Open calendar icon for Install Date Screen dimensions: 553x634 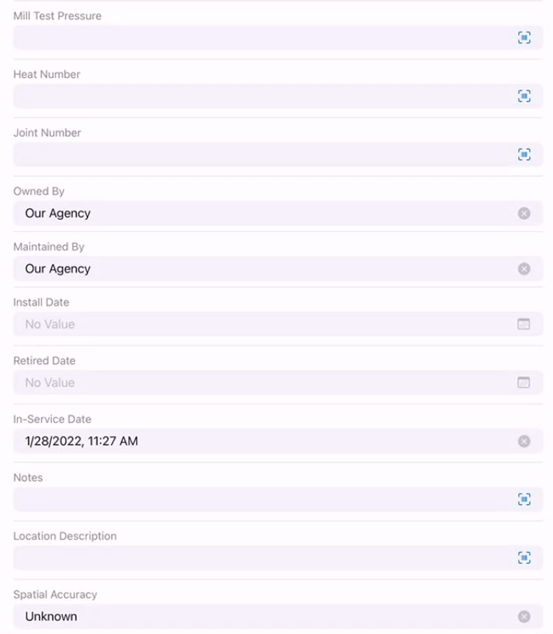[x=523, y=324]
